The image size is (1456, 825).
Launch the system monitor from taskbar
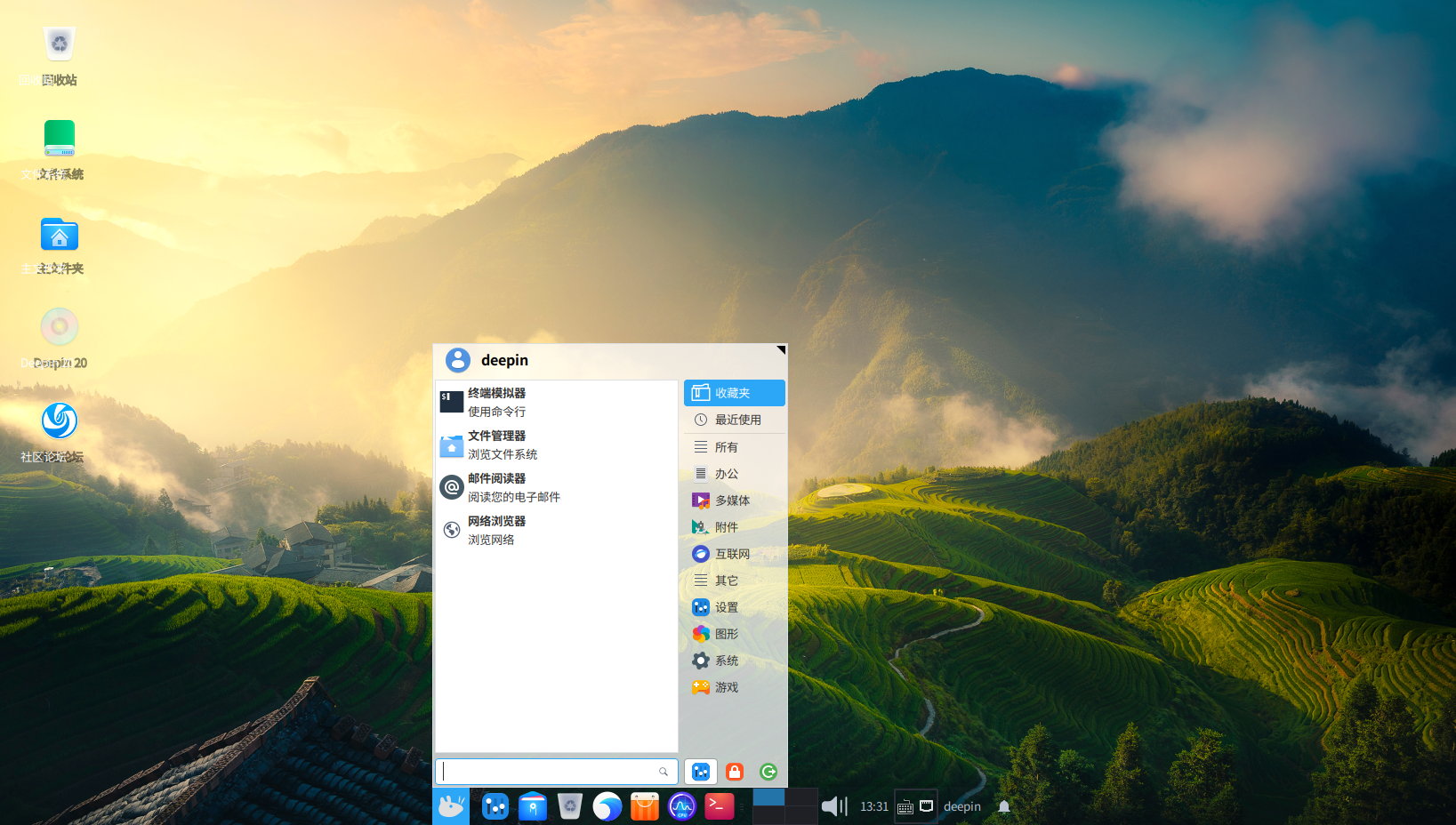coord(682,806)
